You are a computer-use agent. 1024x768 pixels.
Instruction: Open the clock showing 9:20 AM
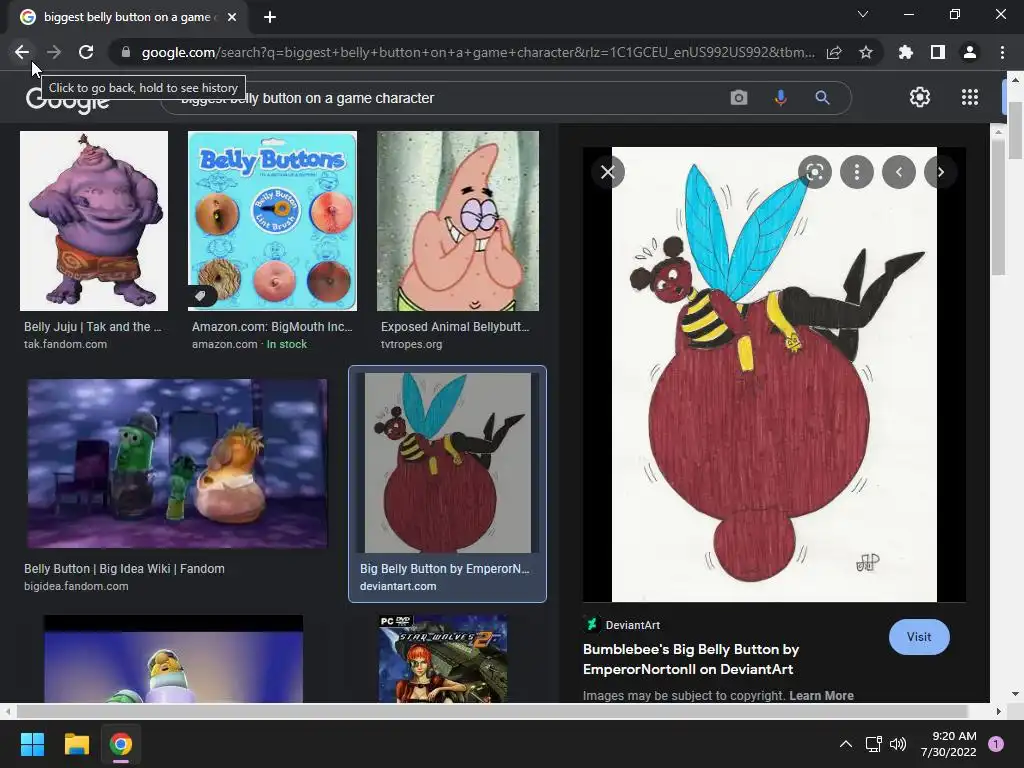pos(949,744)
